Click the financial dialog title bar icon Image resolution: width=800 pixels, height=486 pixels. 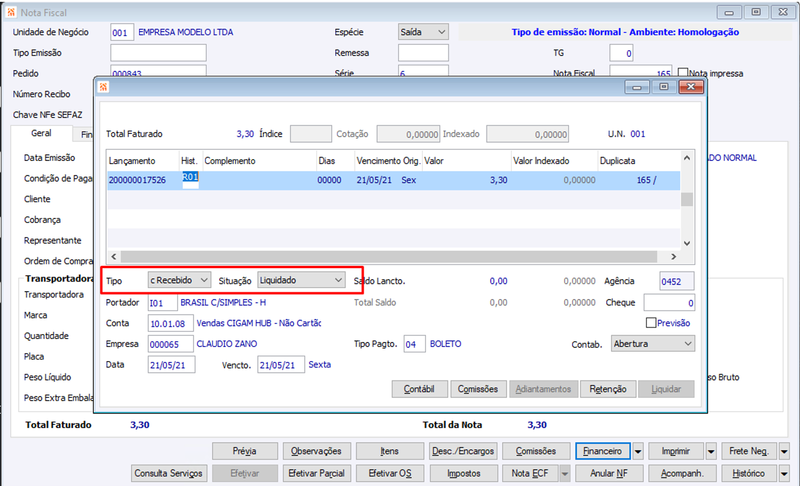[104, 87]
